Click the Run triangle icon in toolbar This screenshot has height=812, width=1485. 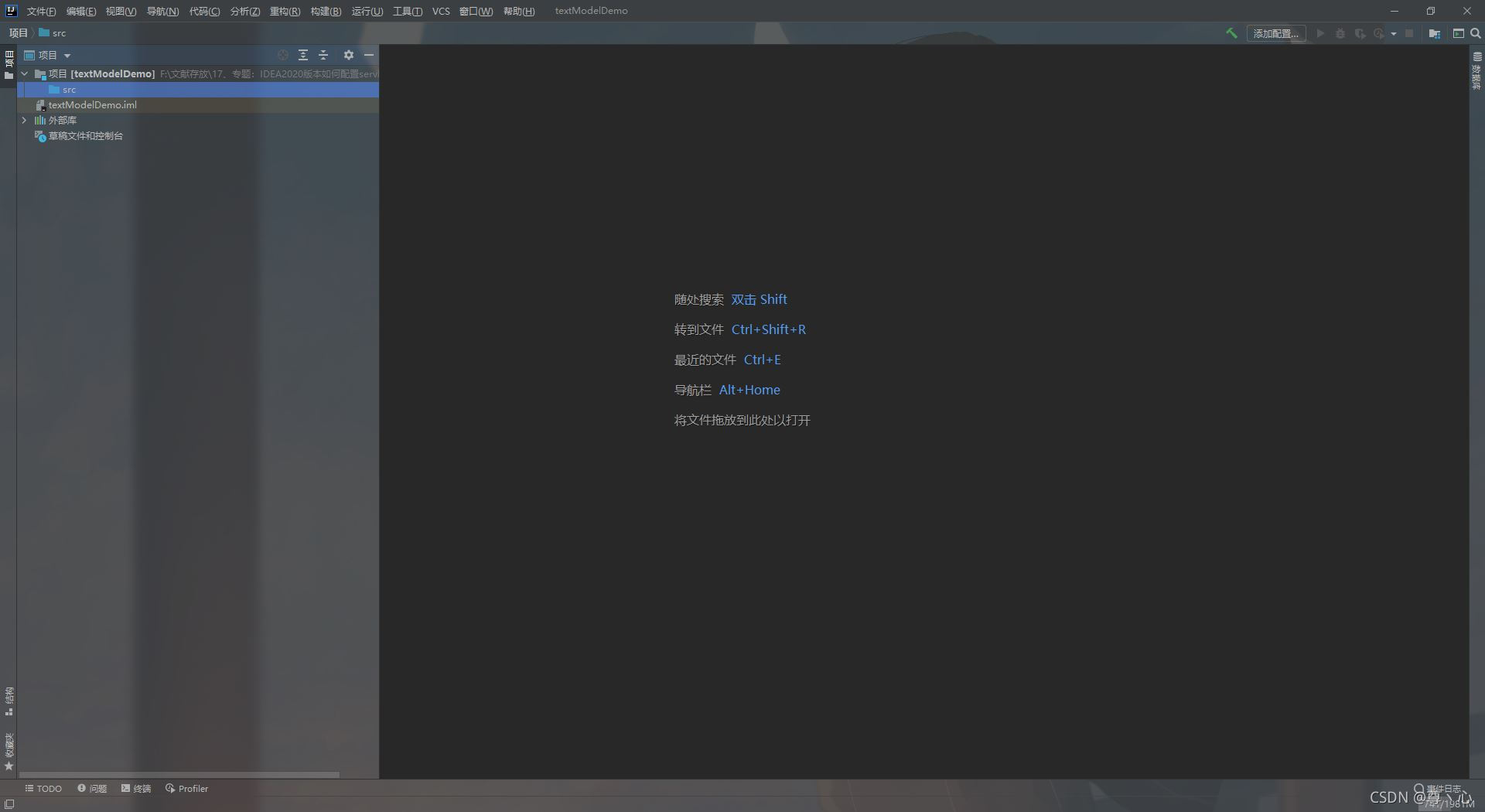[1320, 33]
